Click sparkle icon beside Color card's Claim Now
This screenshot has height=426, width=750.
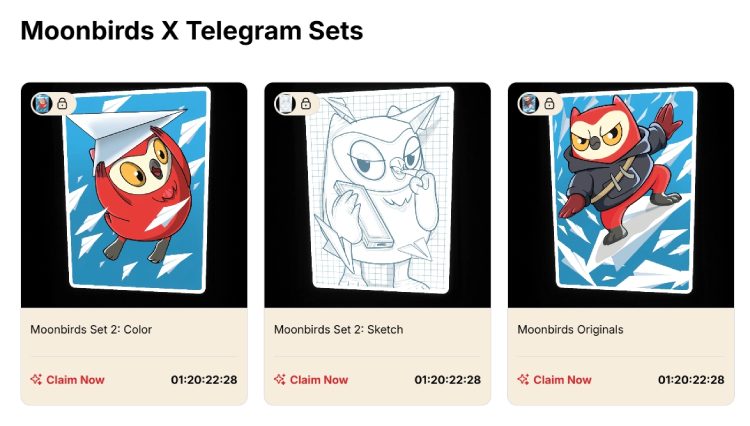[36, 380]
